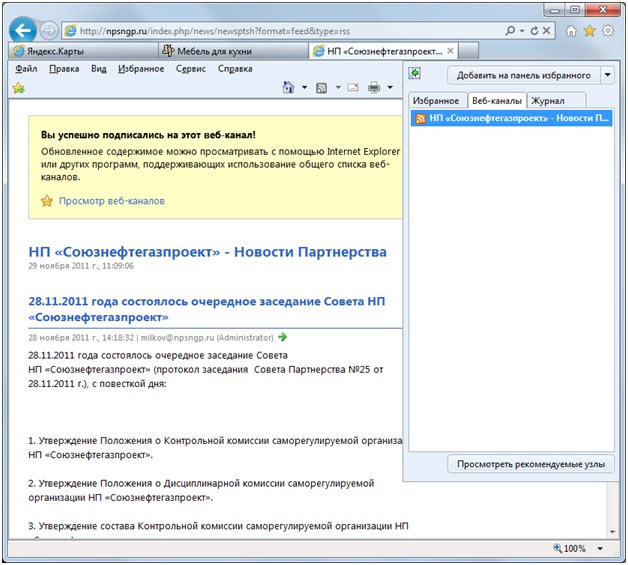This screenshot has width=628, height=565.
Task: Open the 28.11.2011 года состоялось заседание headline
Action: click(207, 309)
